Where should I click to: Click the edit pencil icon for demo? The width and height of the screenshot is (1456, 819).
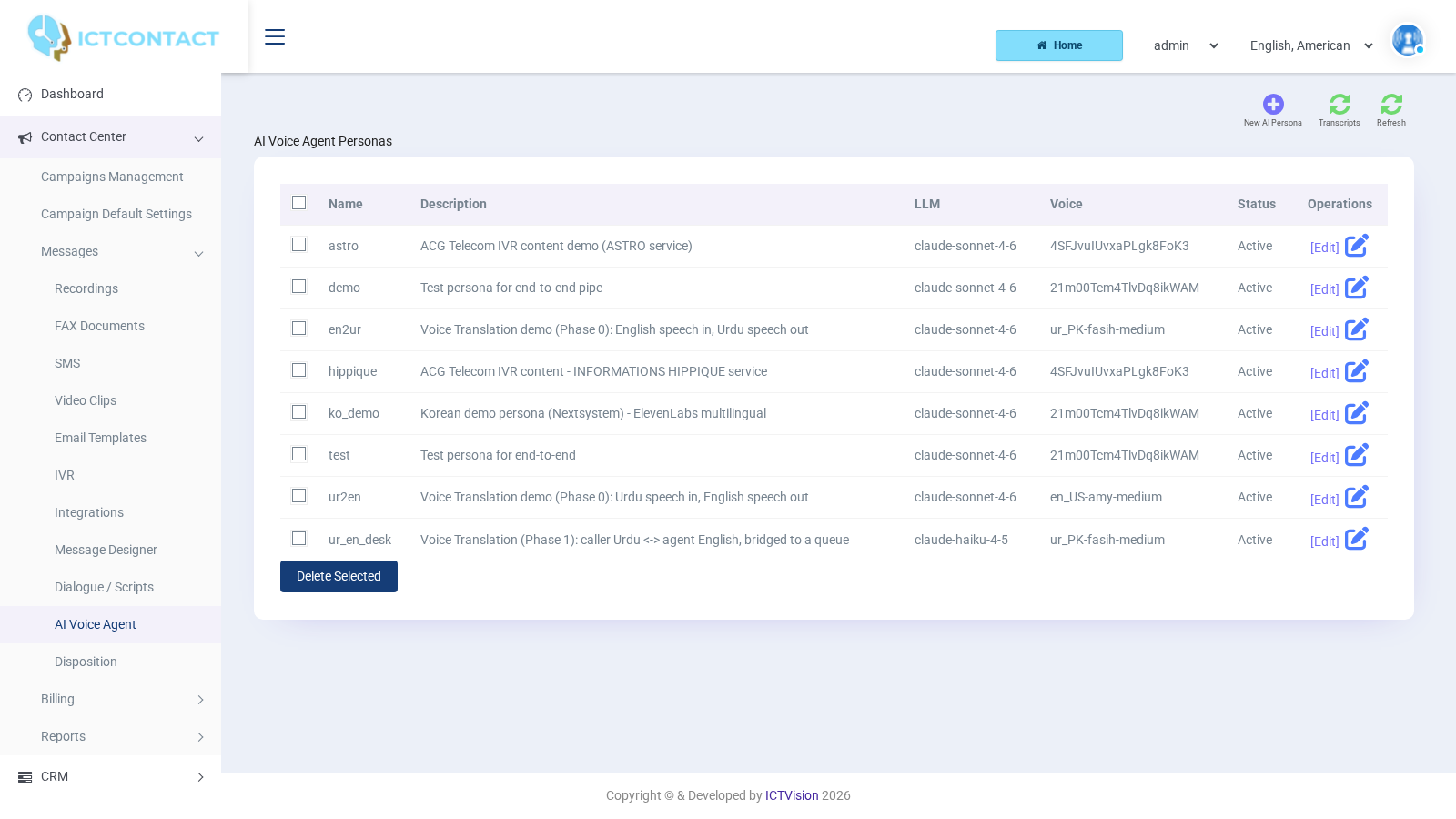tap(1357, 288)
